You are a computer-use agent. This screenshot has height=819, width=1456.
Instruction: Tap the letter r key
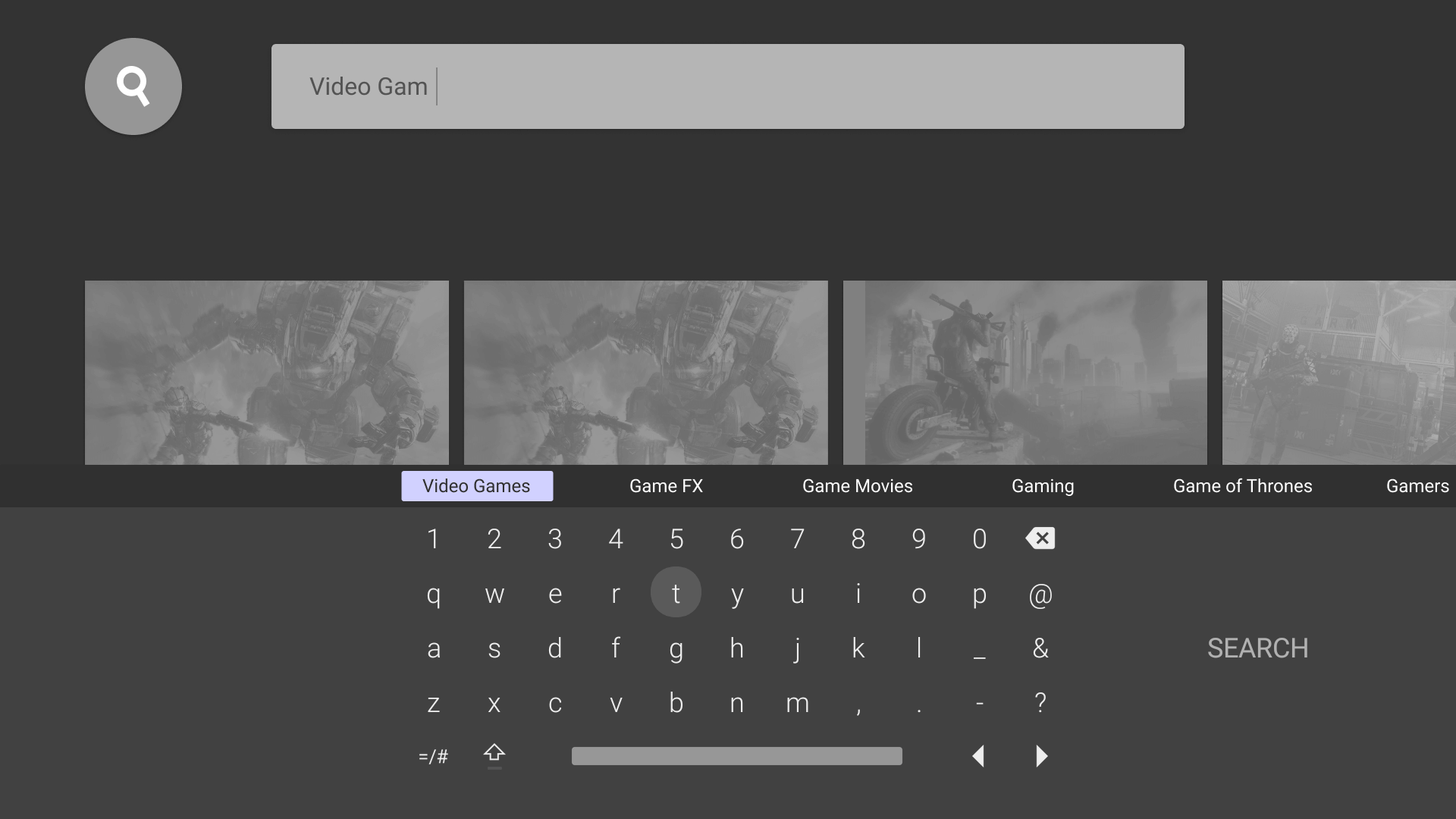click(x=616, y=595)
